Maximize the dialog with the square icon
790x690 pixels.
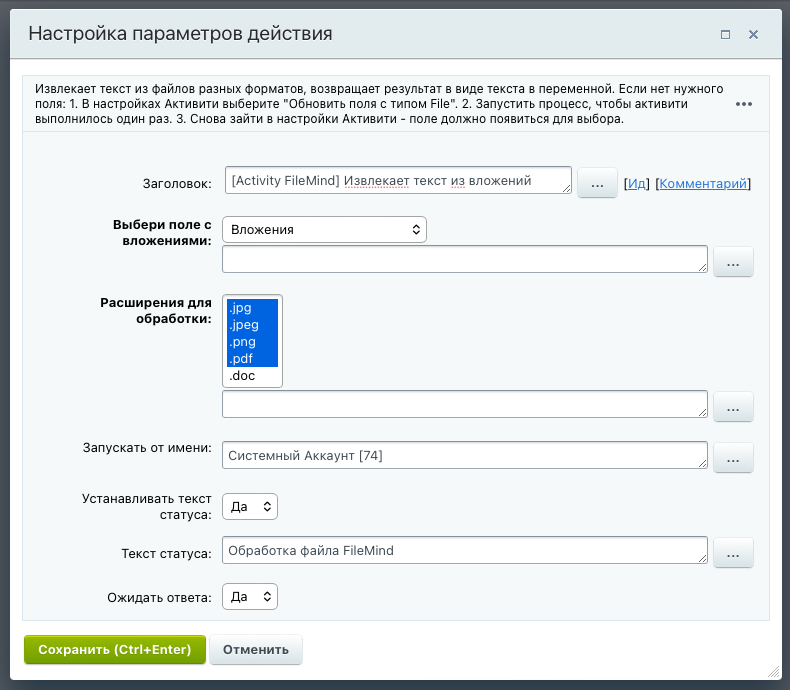click(725, 34)
